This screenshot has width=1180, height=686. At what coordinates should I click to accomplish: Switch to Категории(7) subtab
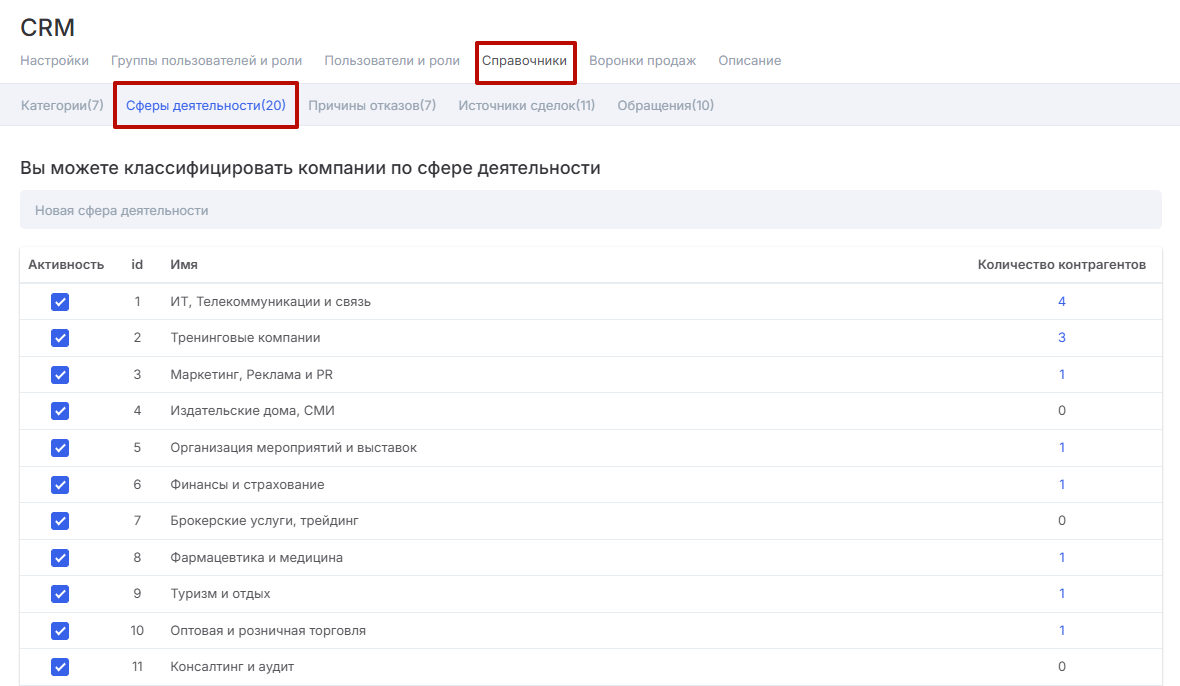click(x=62, y=106)
